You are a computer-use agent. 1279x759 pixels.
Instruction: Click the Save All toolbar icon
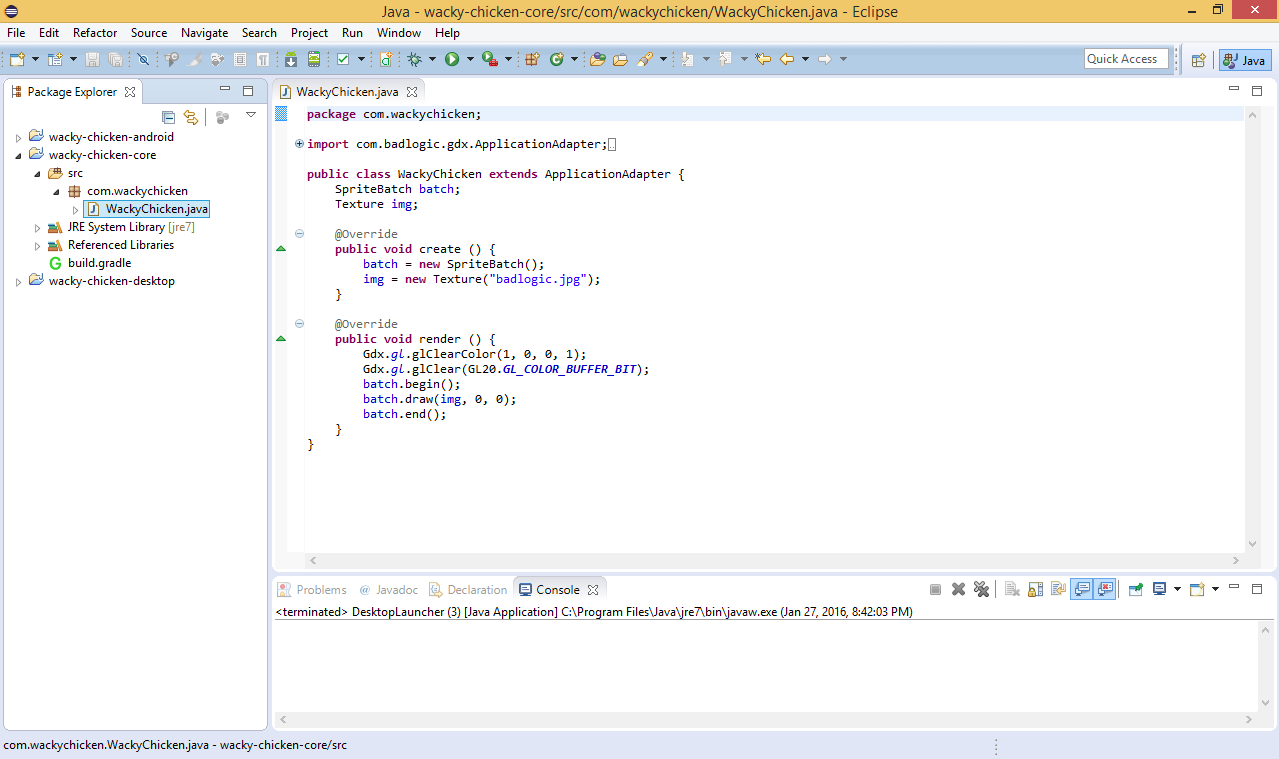113,59
